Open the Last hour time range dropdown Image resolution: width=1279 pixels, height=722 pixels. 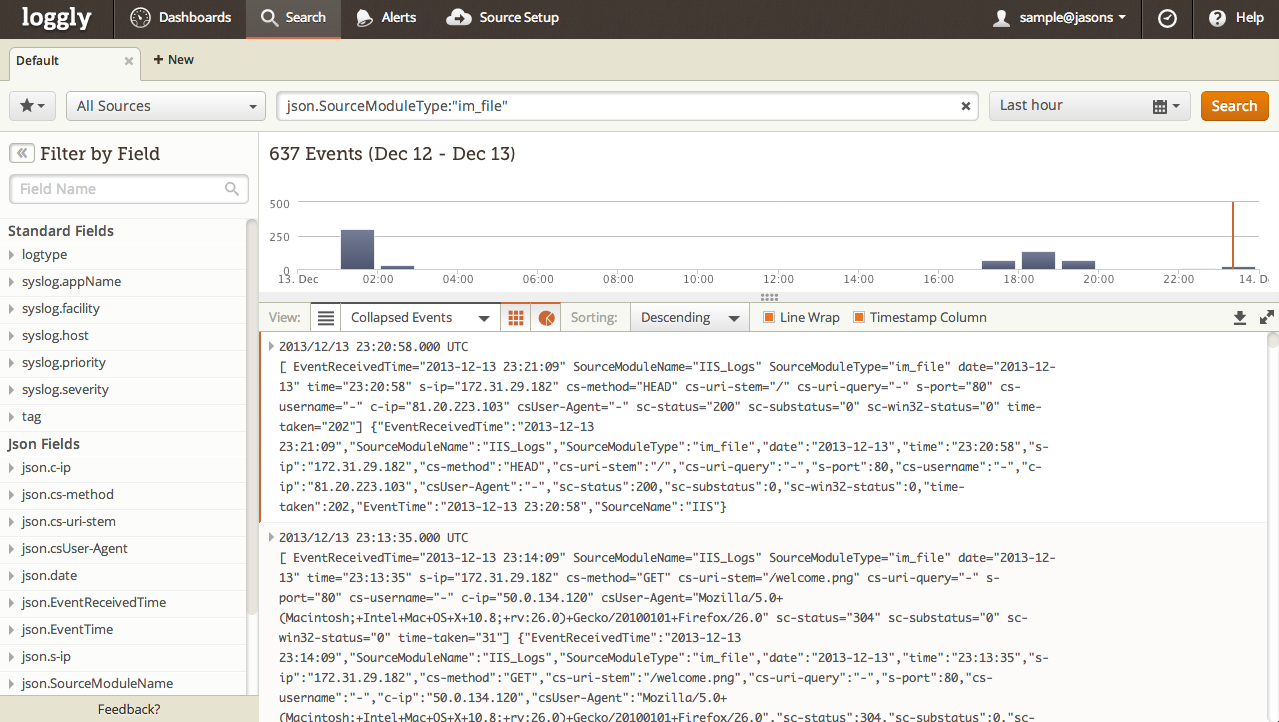point(1089,106)
